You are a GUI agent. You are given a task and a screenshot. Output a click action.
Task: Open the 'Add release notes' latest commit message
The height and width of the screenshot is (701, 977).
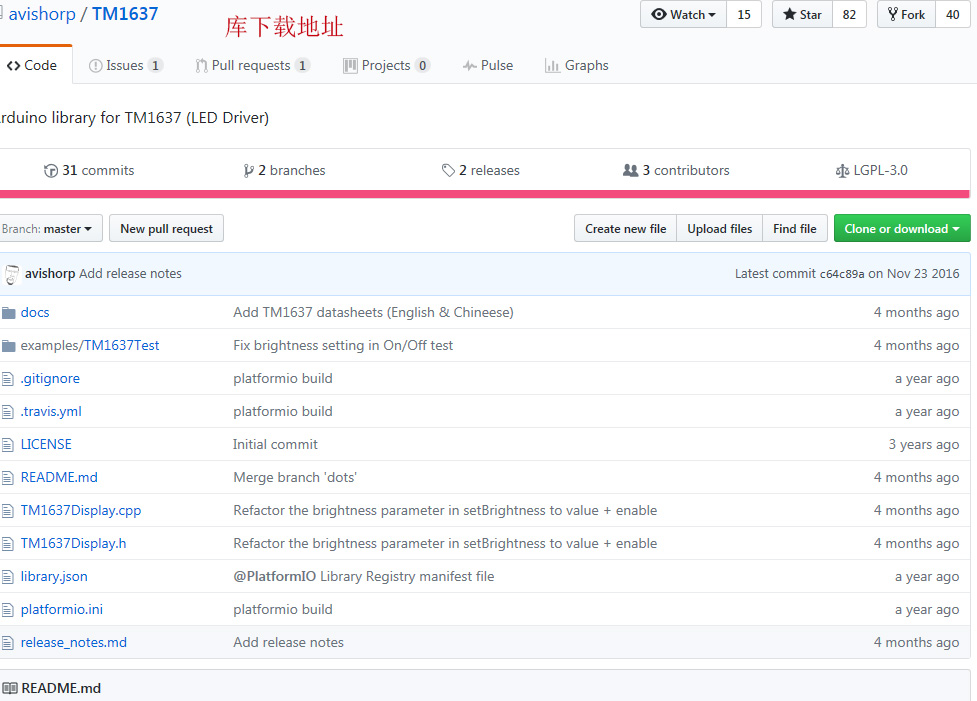(130, 274)
